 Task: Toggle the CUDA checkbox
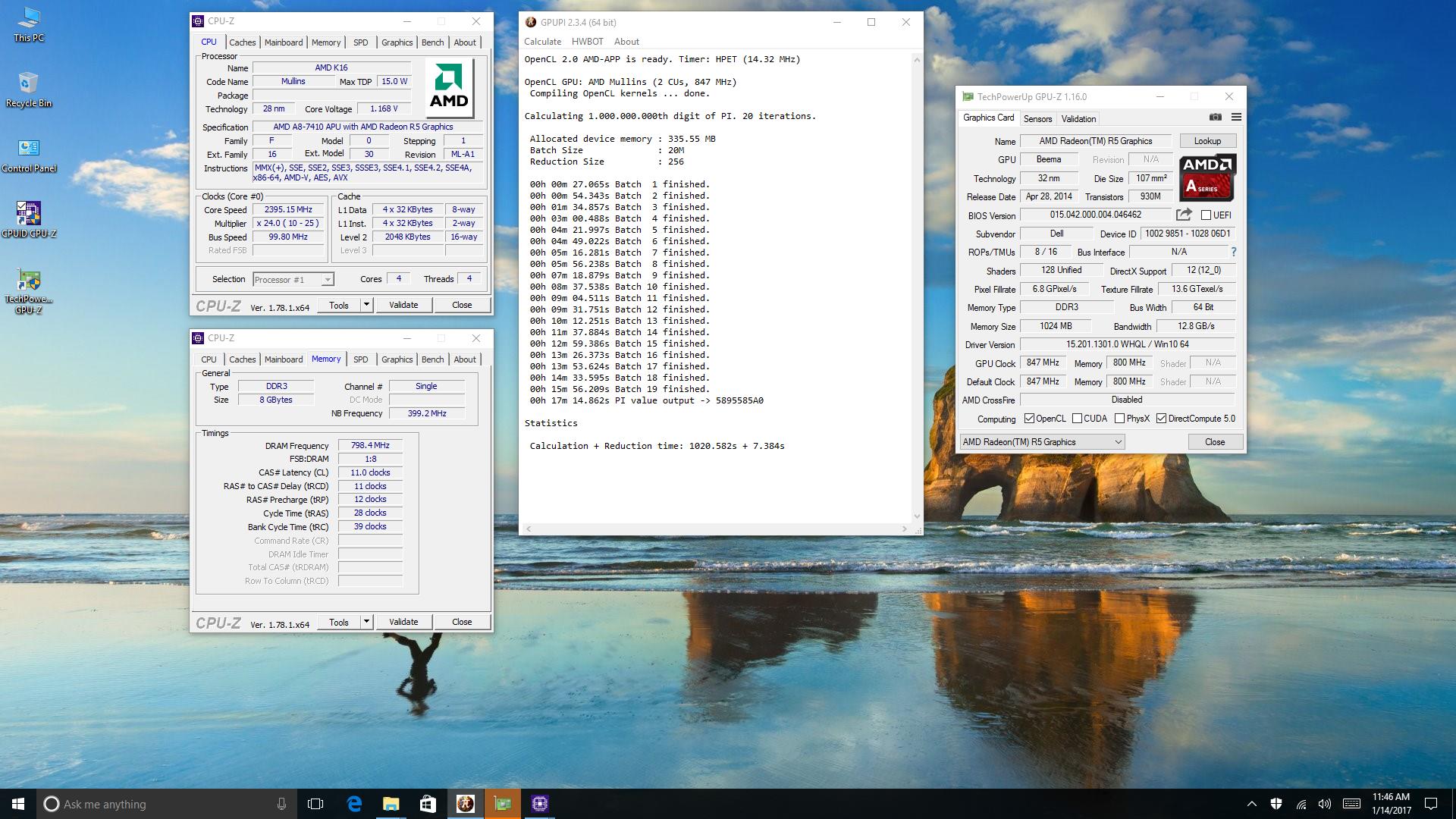[x=1077, y=419]
